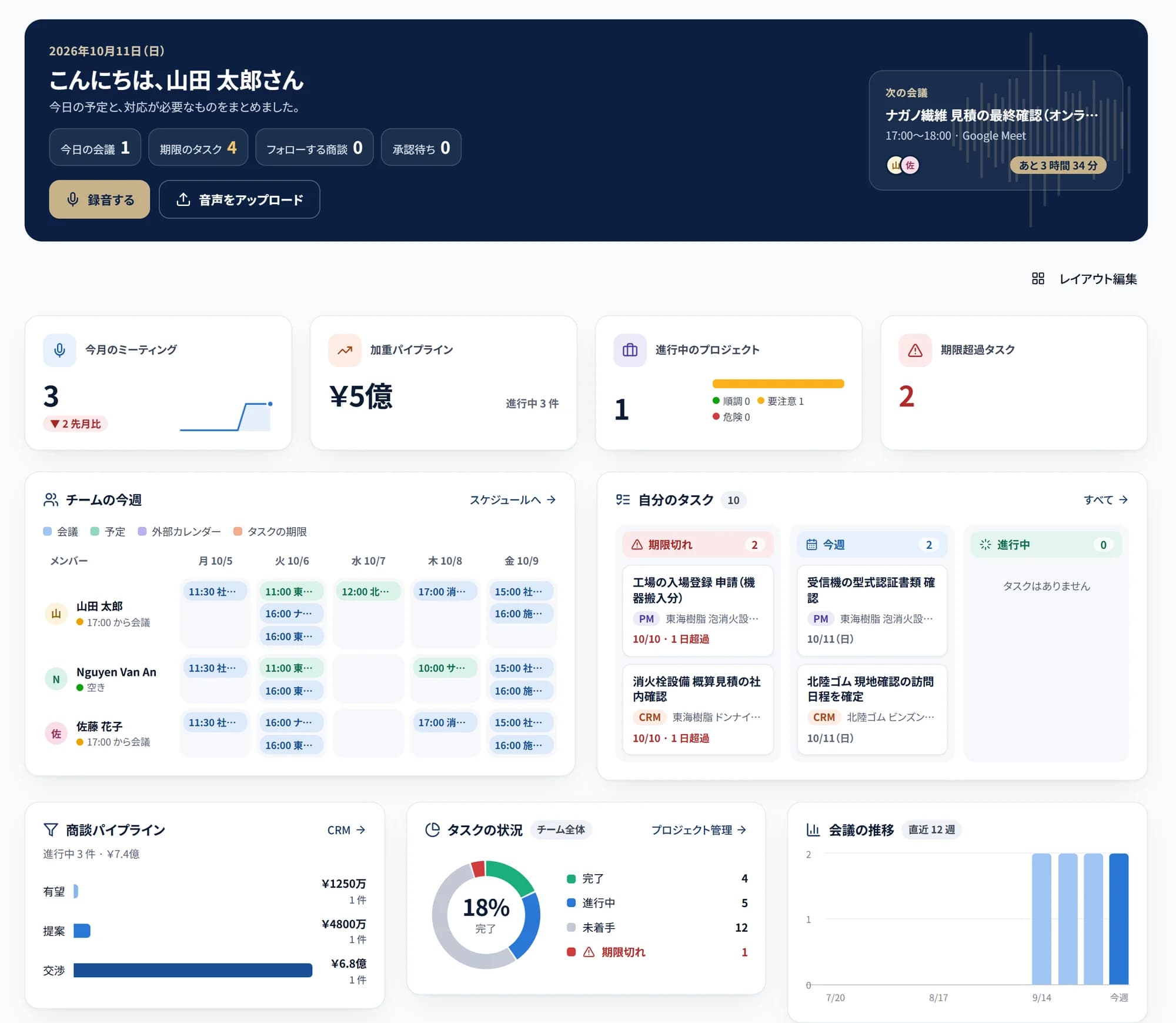Click the microphone icon on 今月のミーティング card
1176x1023 pixels.
(x=59, y=350)
